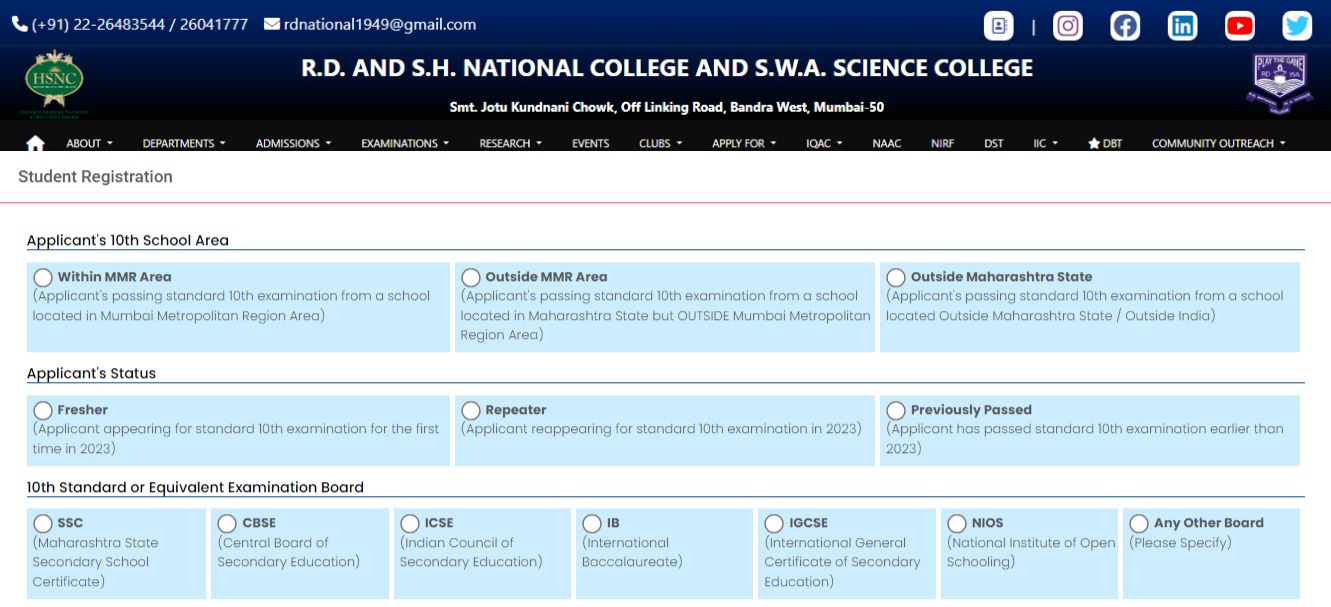Select CBSE examination board

(227, 523)
